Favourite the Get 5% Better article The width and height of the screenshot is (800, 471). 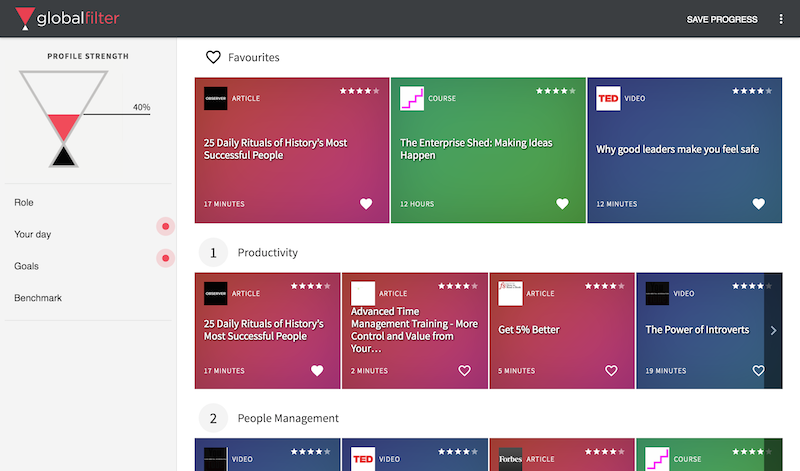click(x=611, y=370)
